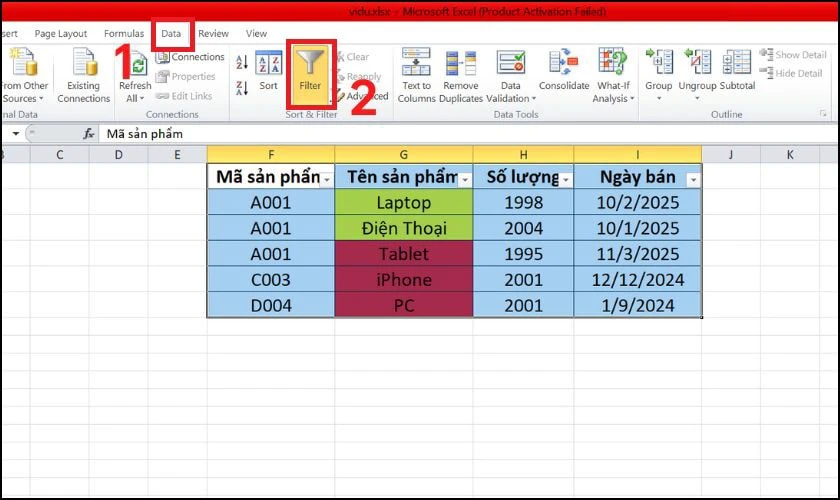Select cell with quantity 2004

pos(523,228)
